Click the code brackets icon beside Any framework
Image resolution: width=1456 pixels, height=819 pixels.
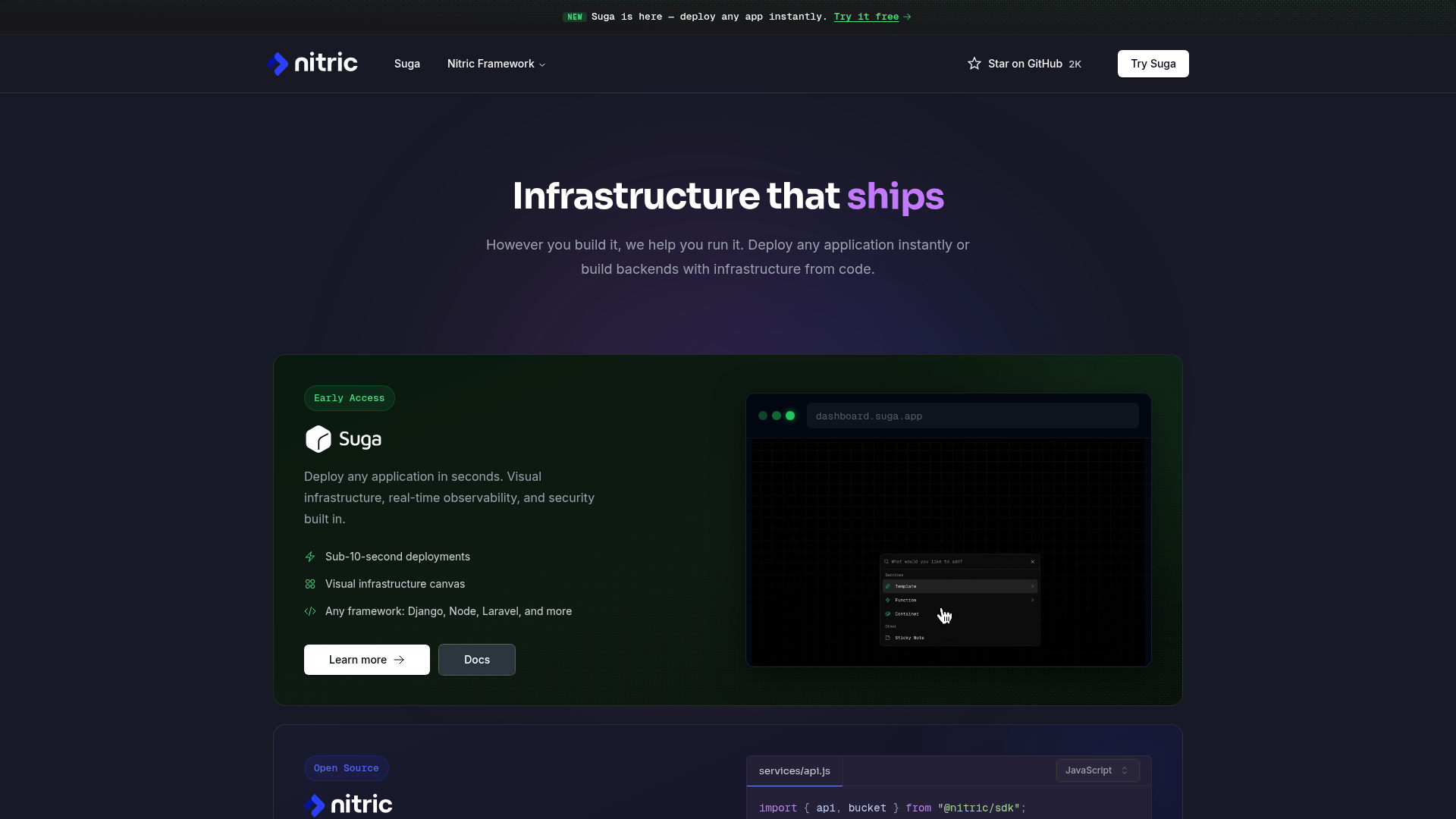310,611
